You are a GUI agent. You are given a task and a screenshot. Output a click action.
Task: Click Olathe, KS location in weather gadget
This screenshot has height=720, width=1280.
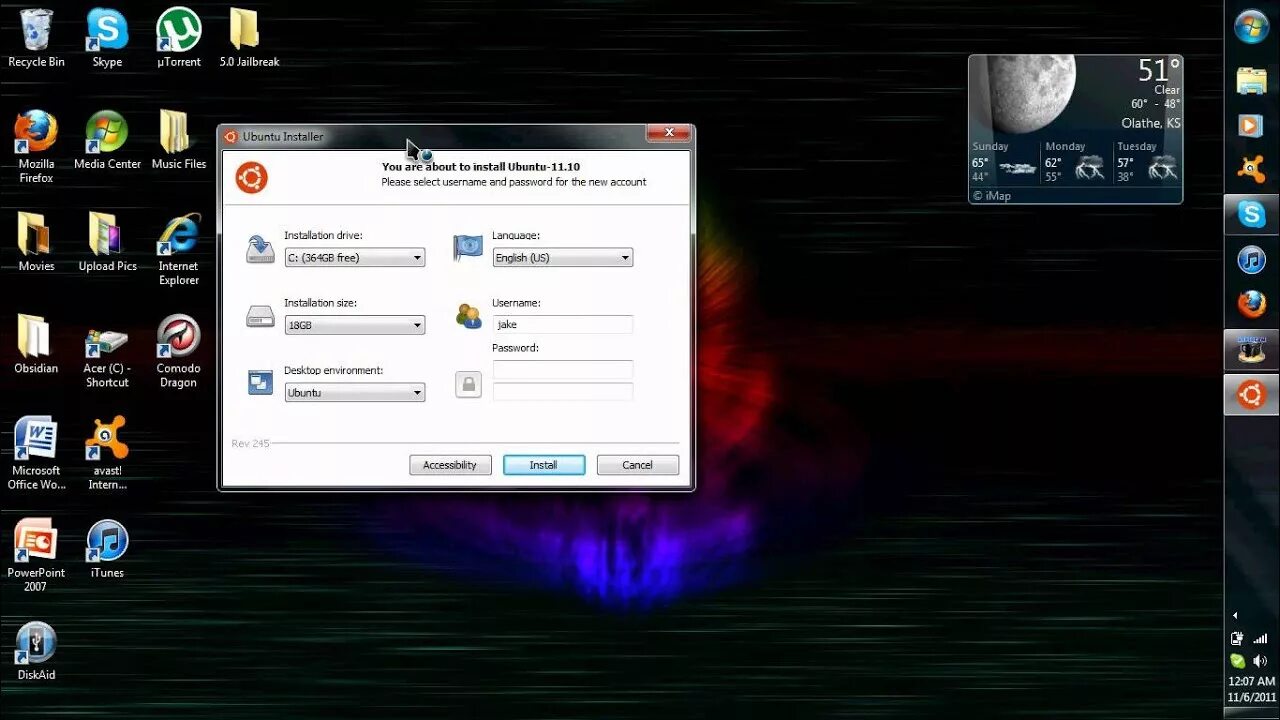coord(1150,123)
